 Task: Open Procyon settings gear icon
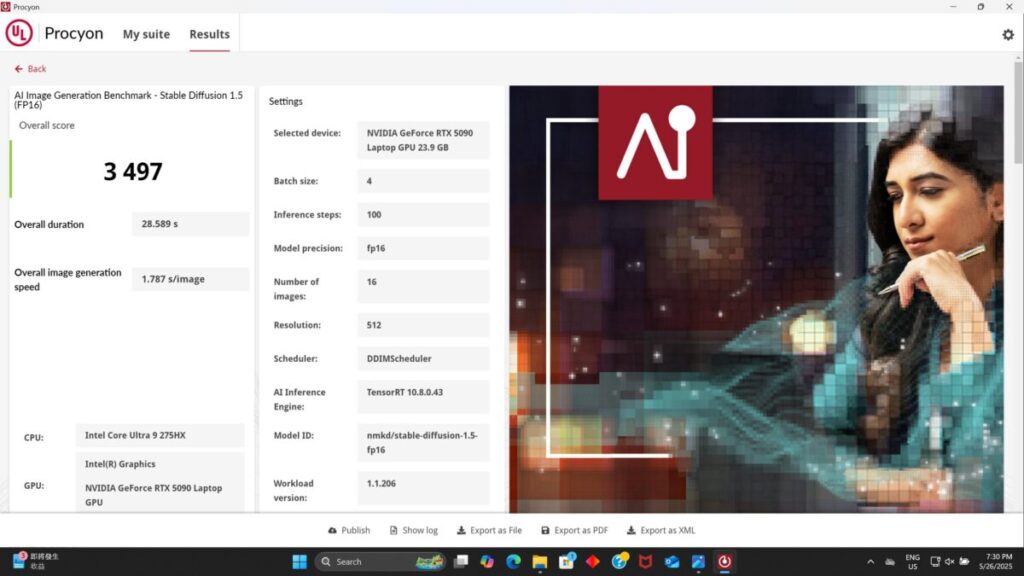[1008, 35]
